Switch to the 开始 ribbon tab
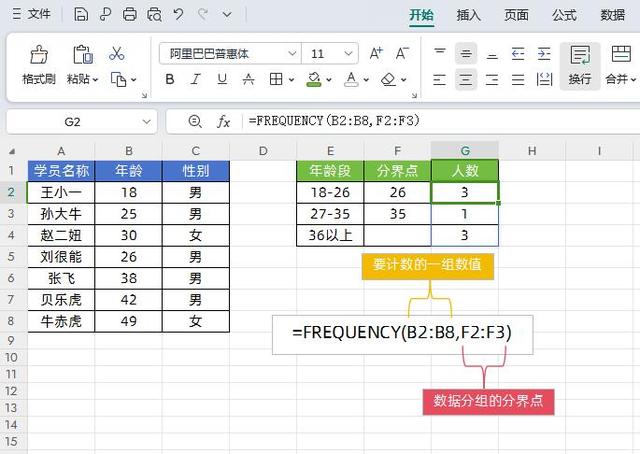Viewport: 640px width, 454px height. coord(421,15)
